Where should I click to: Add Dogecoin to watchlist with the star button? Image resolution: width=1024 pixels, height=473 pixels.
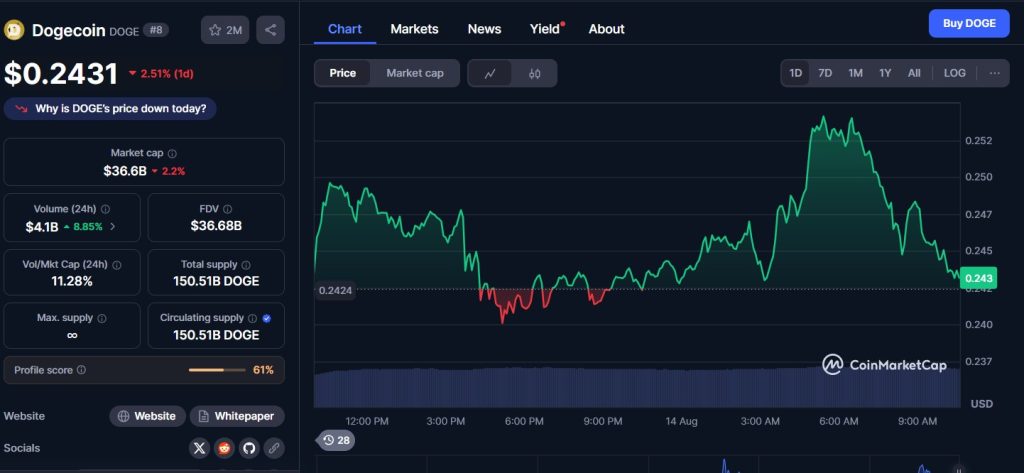[x=225, y=30]
